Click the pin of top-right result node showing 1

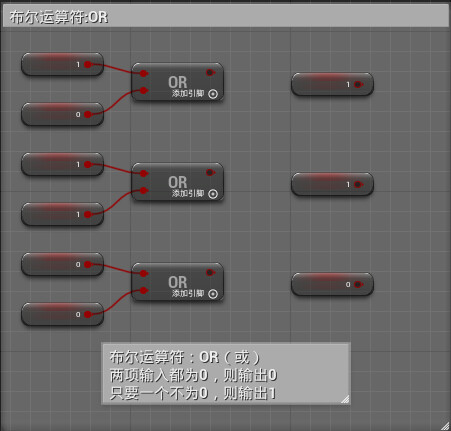point(358,84)
